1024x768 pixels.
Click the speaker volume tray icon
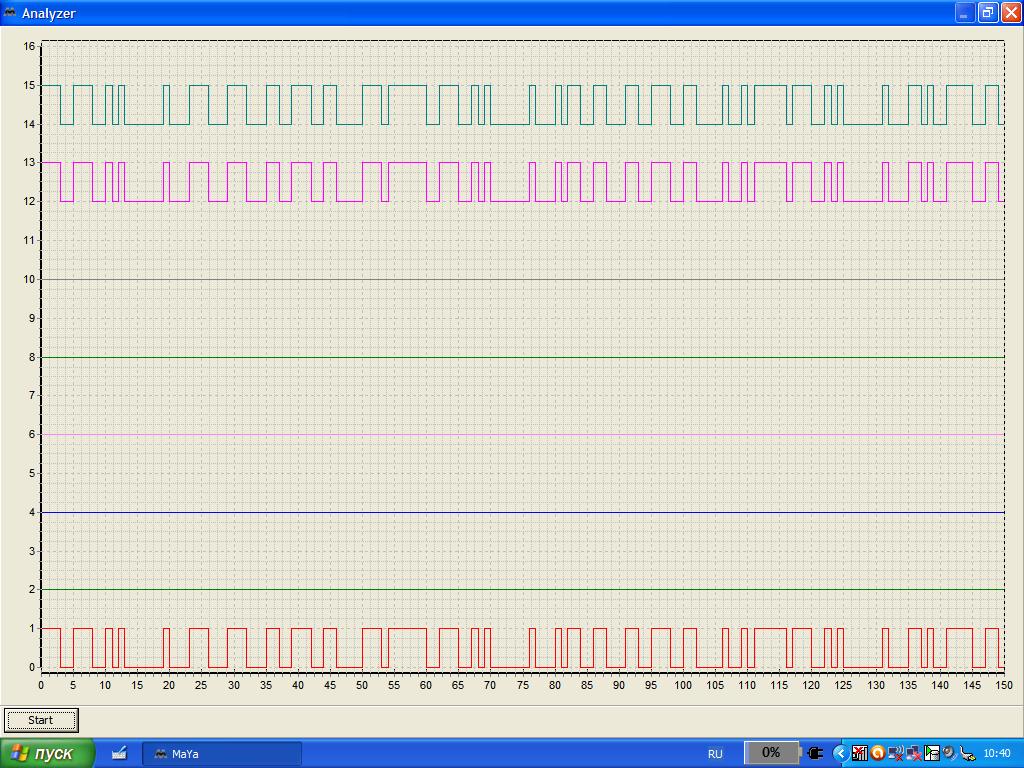[x=949, y=754]
